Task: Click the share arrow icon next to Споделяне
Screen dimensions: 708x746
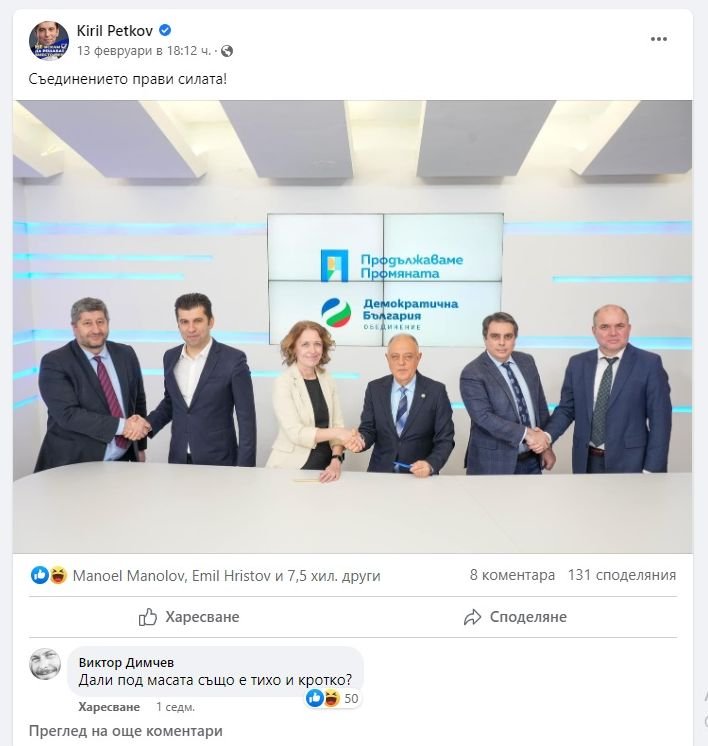Action: point(472,617)
